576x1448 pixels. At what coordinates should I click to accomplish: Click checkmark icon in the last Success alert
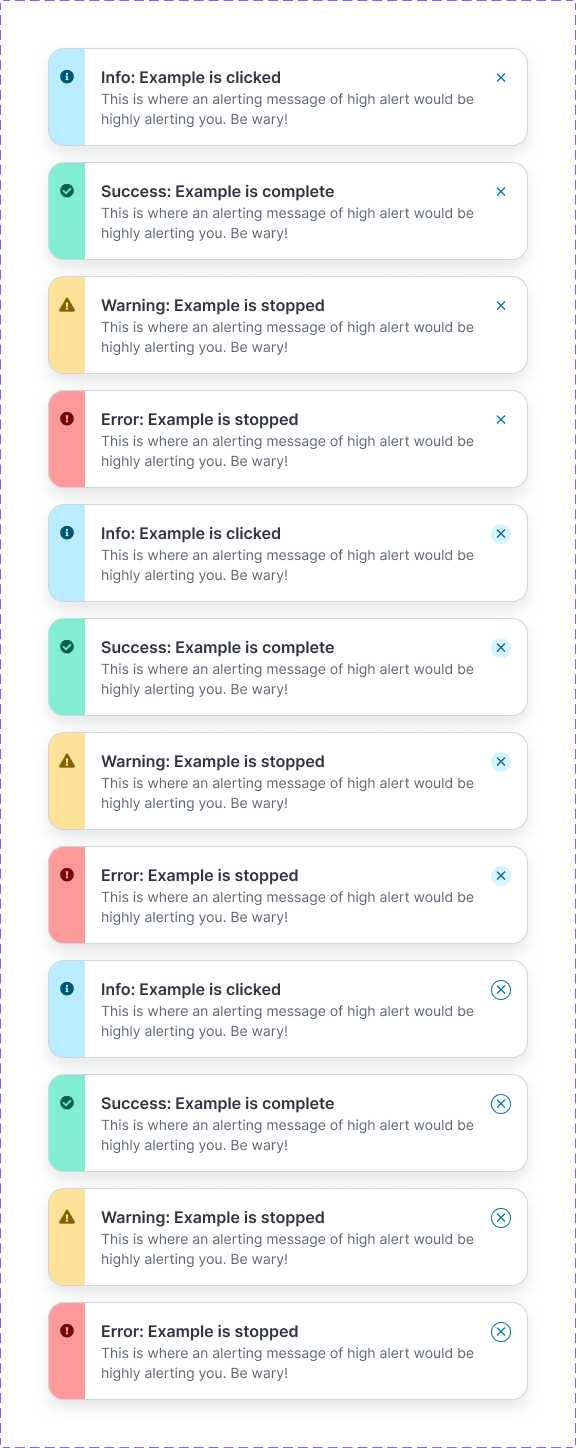pyautogui.click(x=67, y=1102)
